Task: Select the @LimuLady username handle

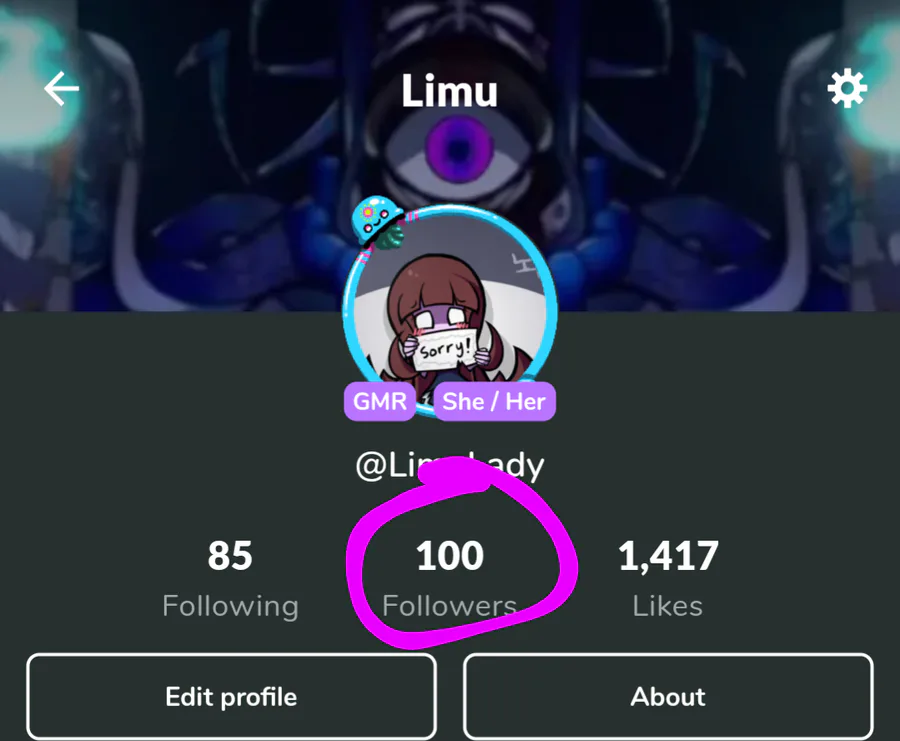Action: [450, 466]
